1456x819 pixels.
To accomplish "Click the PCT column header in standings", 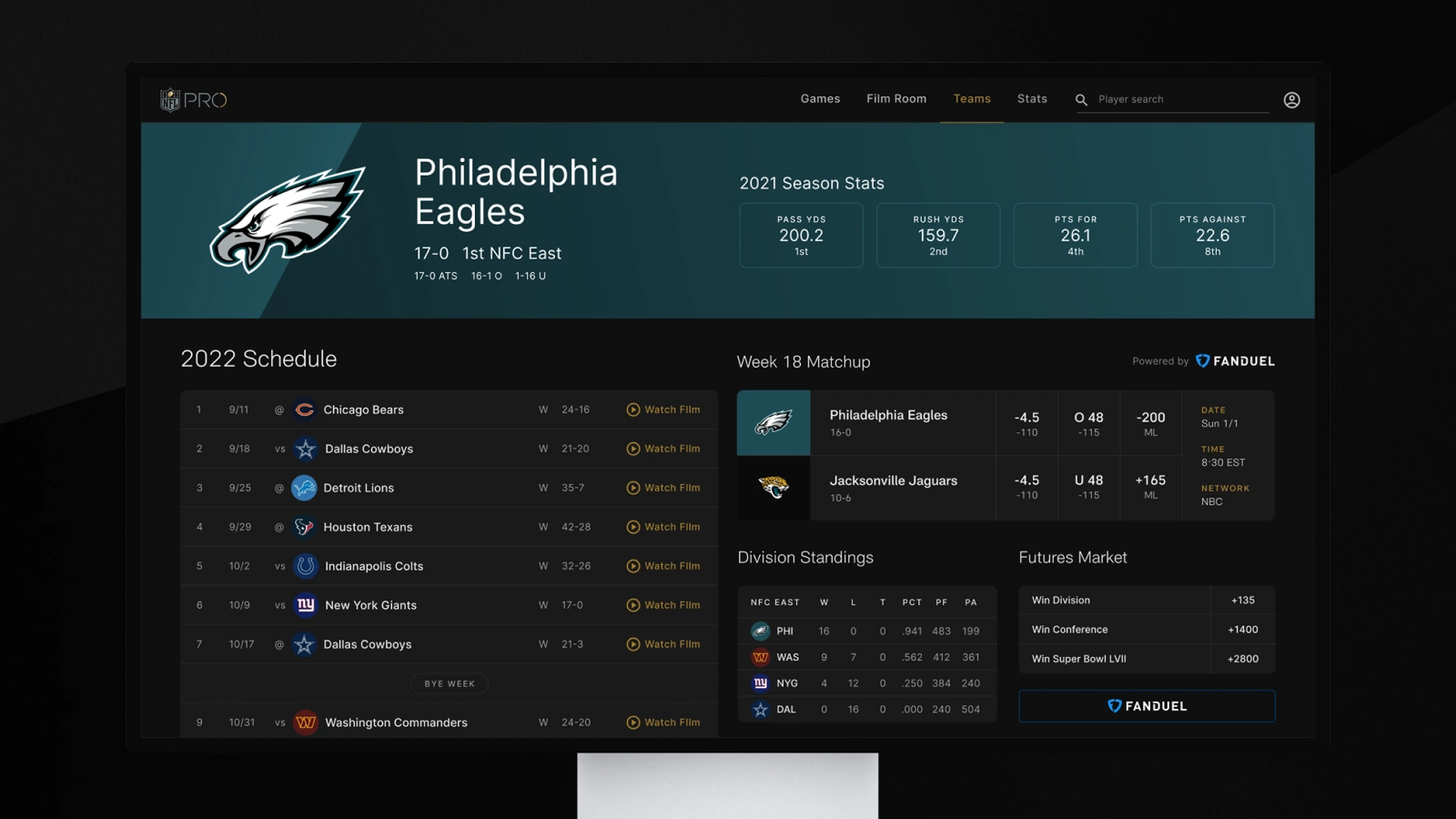I will click(912, 602).
